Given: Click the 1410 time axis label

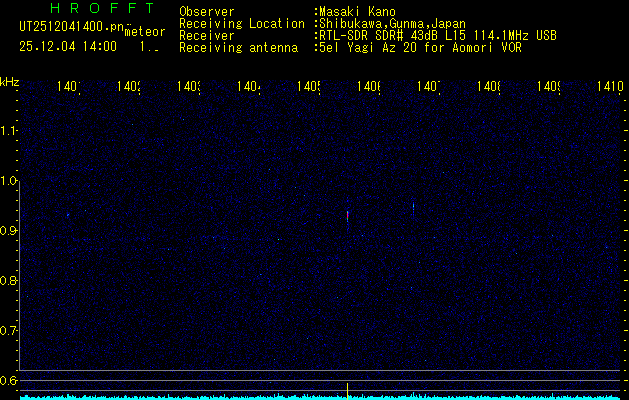Looking at the screenshot, I should [609, 86].
